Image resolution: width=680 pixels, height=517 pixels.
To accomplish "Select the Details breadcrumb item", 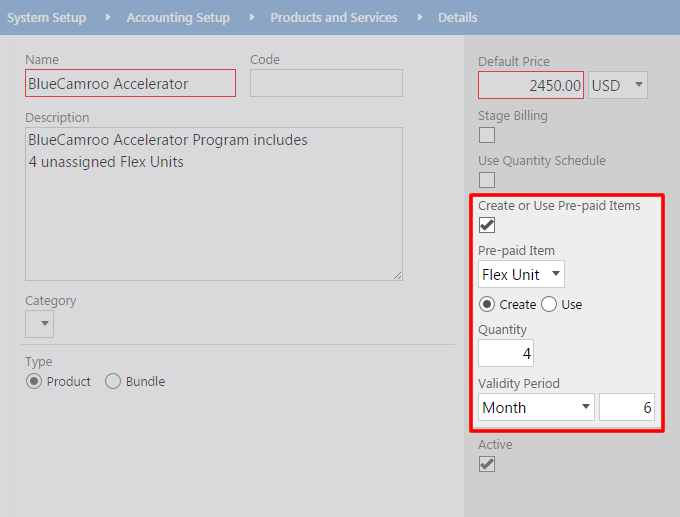I will click(x=458, y=18).
